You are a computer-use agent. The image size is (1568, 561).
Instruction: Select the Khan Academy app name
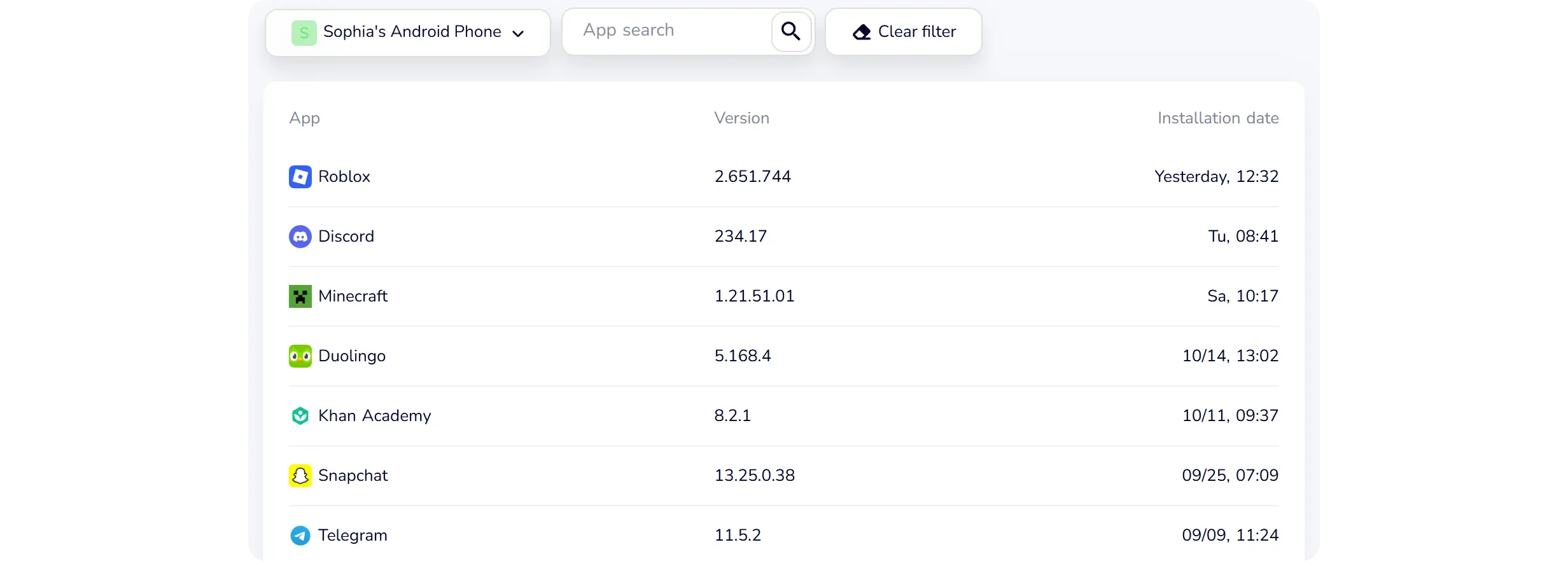tap(375, 416)
